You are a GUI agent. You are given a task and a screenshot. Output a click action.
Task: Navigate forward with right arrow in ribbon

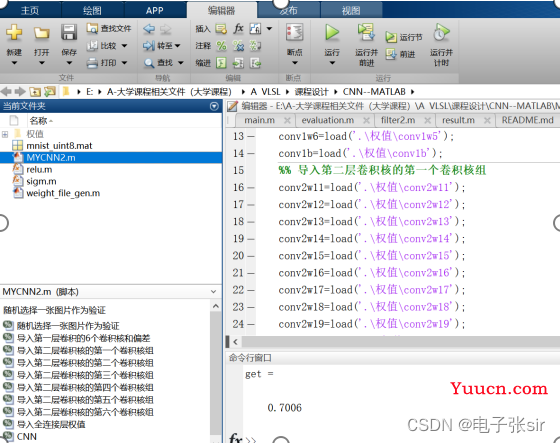pyautogui.click(x=165, y=29)
